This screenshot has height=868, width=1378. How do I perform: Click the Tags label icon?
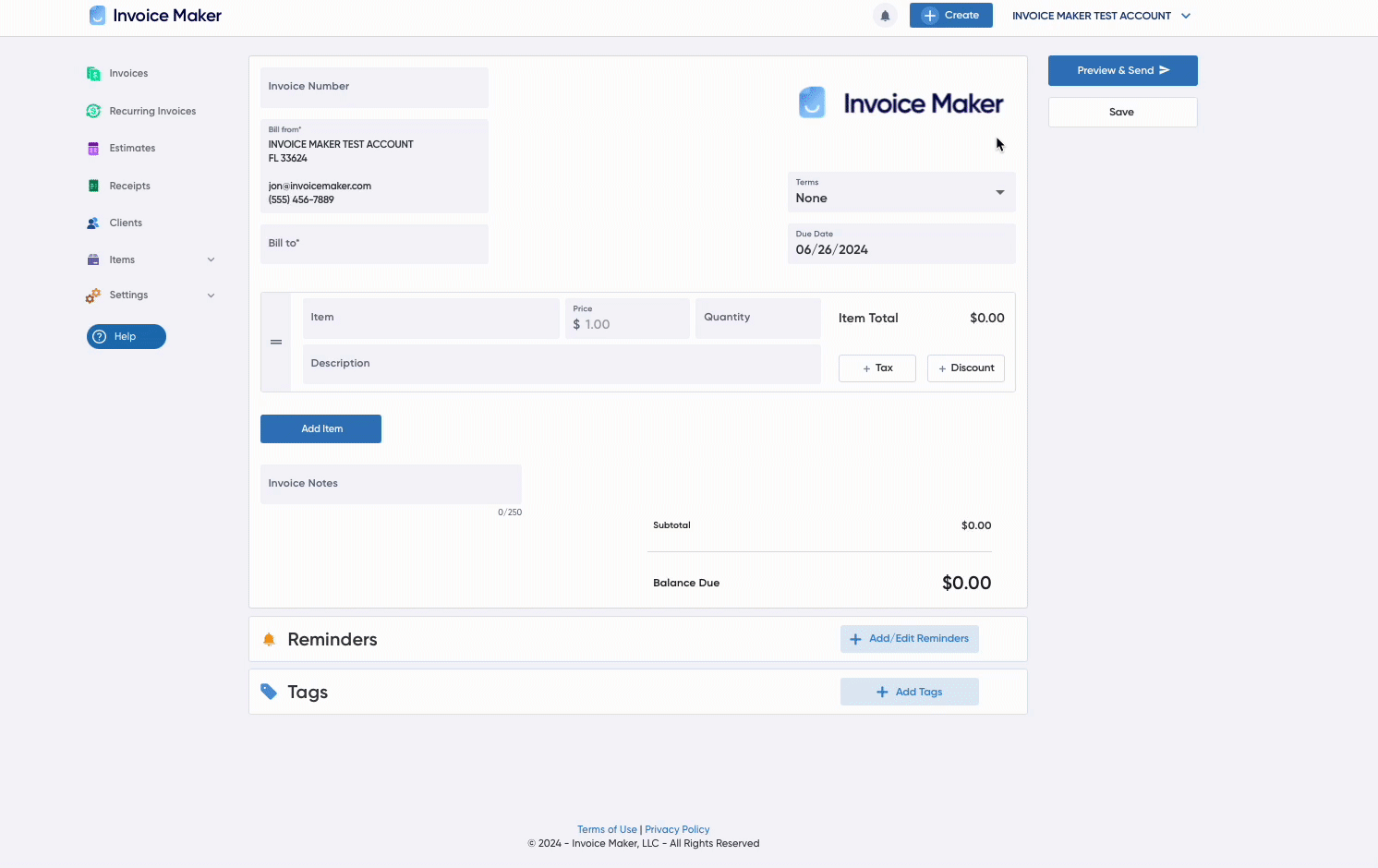click(x=269, y=692)
